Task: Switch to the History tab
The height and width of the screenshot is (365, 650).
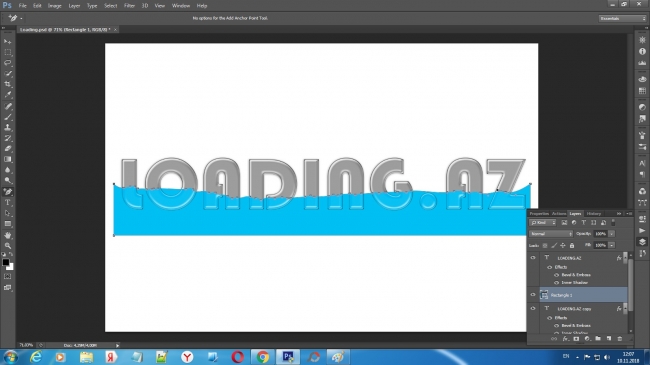Action: 594,214
